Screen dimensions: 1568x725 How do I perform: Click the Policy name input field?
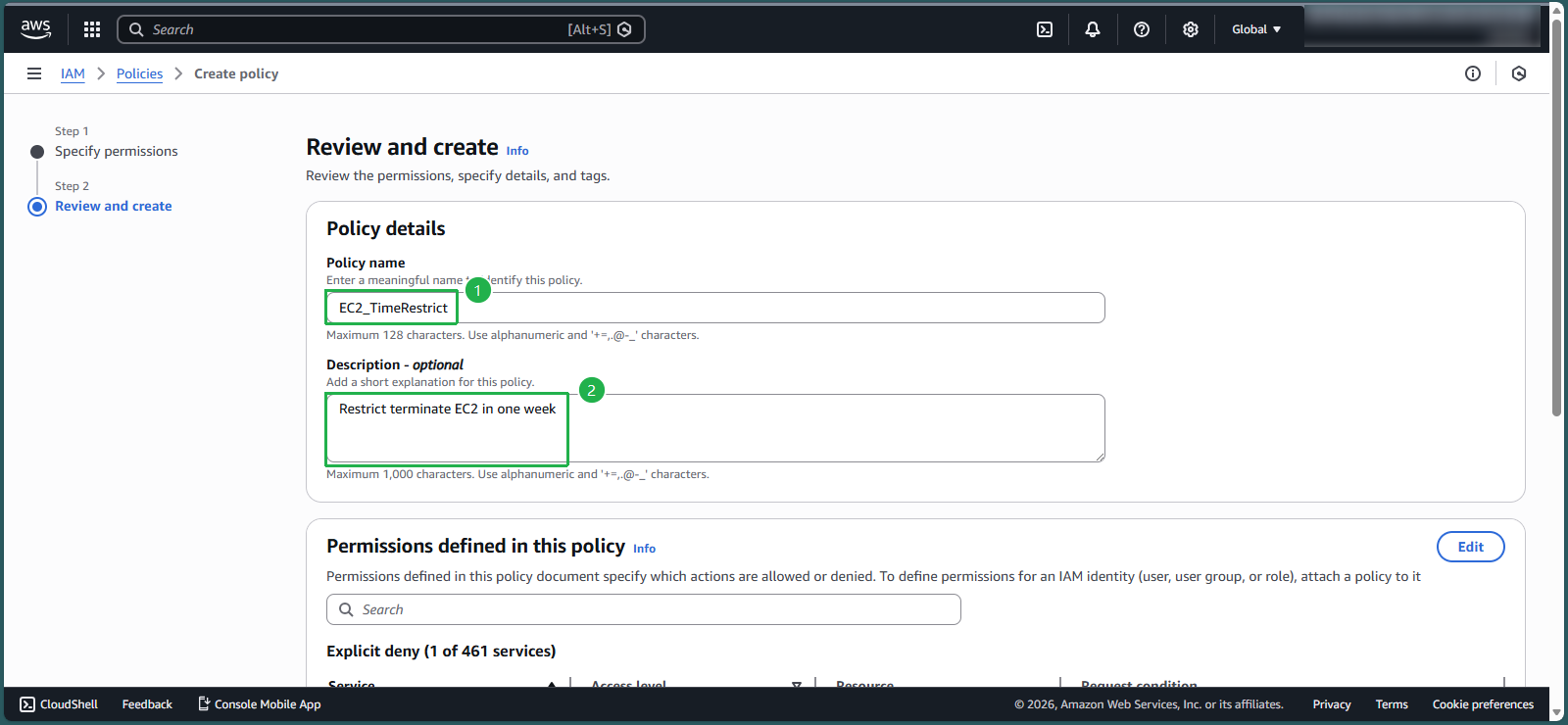(715, 308)
